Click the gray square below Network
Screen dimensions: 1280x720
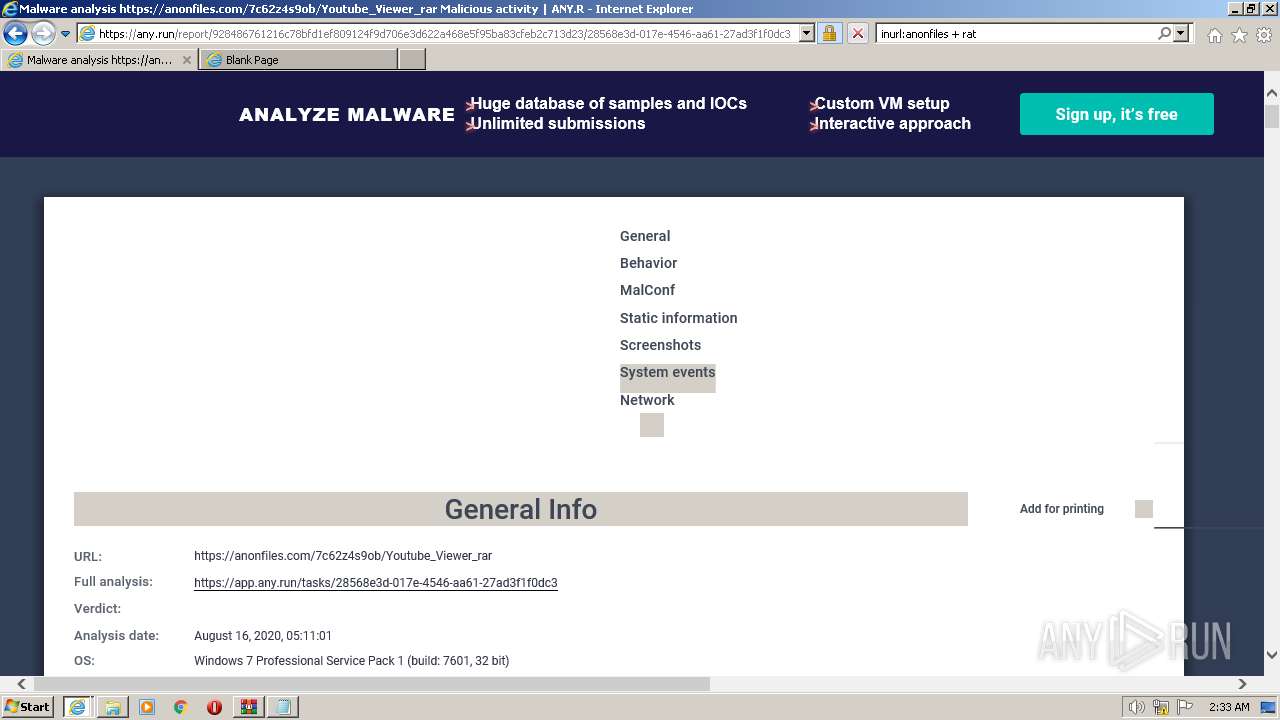tap(652, 425)
